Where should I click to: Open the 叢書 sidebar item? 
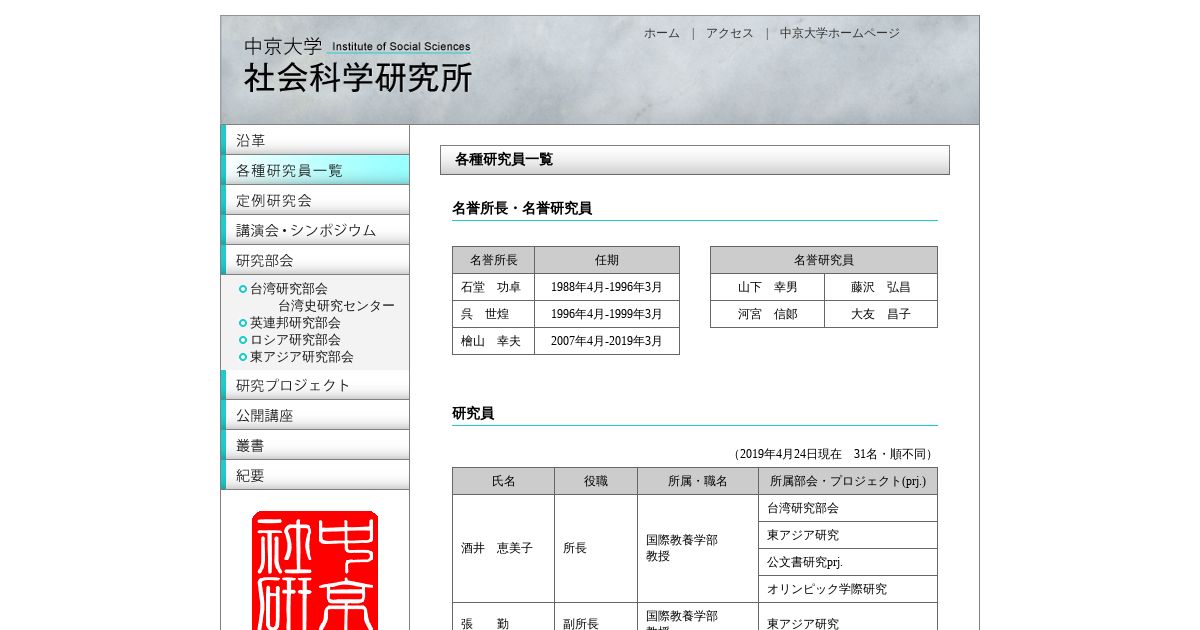315,445
